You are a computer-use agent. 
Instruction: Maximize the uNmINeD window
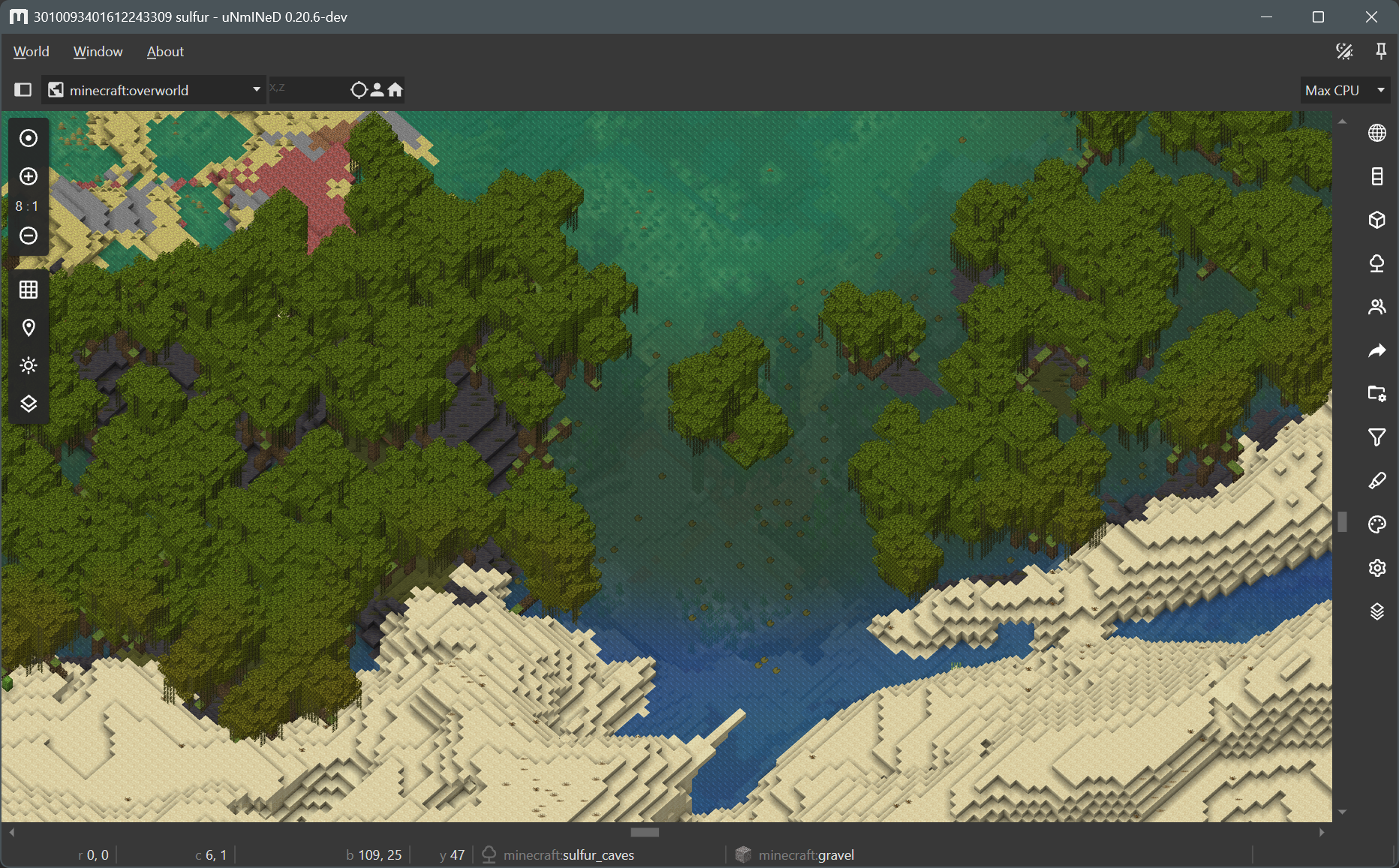(1318, 17)
